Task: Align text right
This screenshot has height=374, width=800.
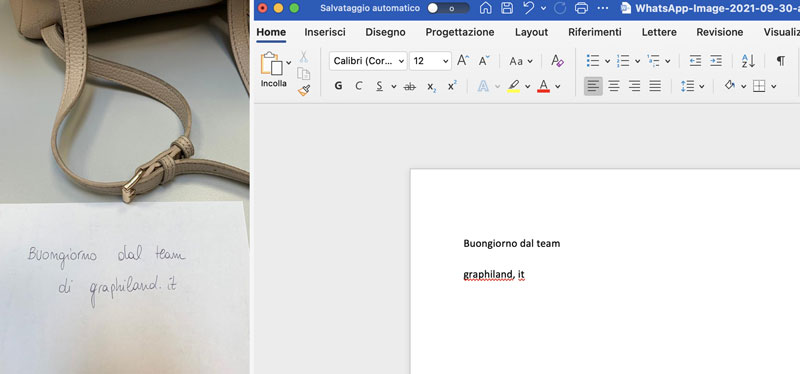Action: coord(634,86)
